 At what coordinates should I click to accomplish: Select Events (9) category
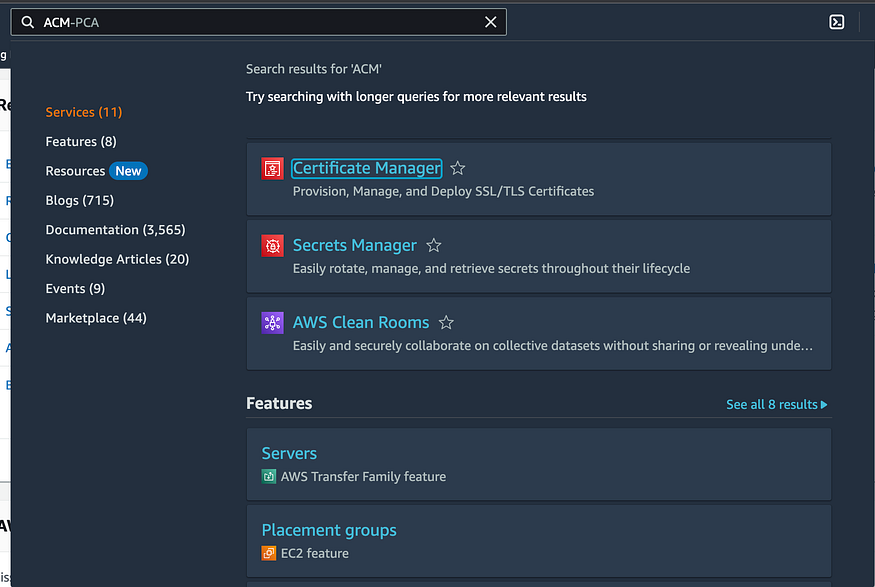coord(75,288)
